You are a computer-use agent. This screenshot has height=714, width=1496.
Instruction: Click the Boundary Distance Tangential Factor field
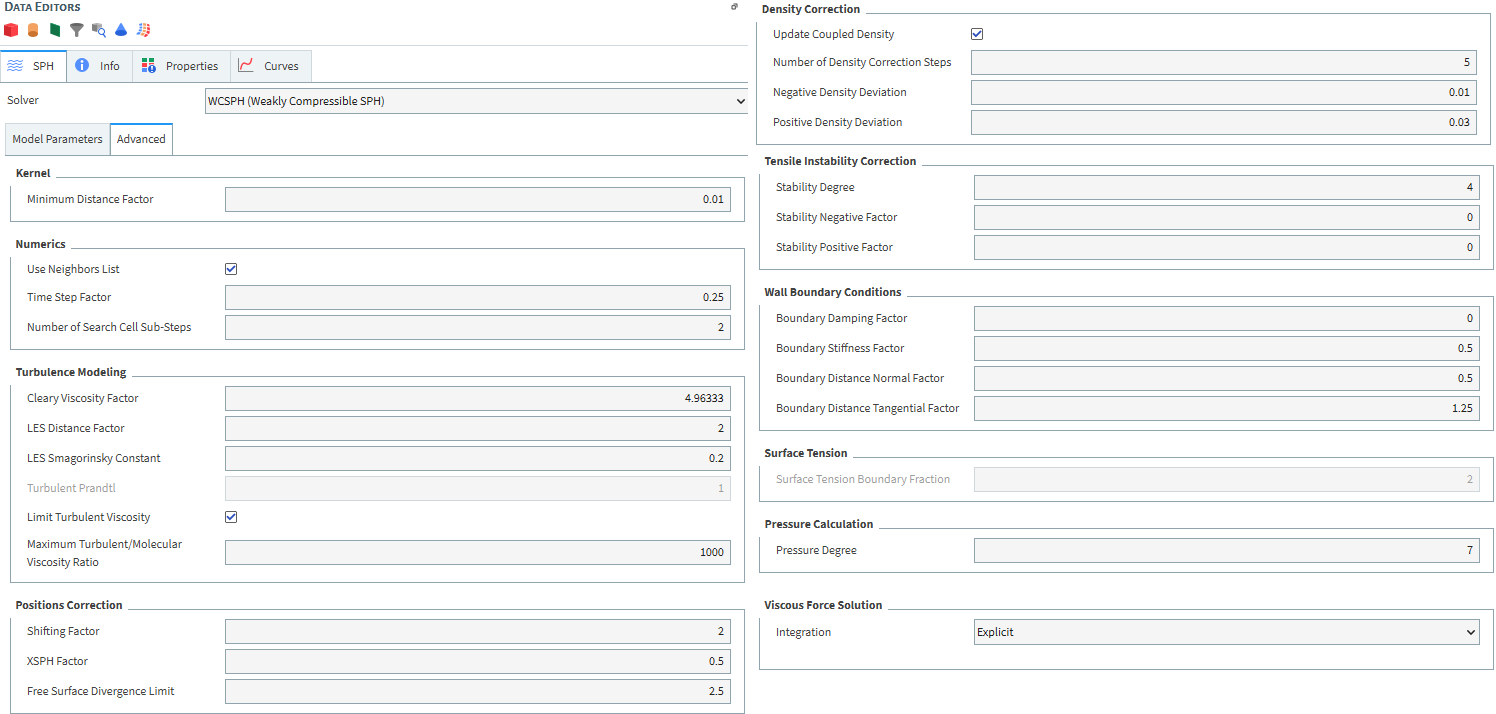[x=1226, y=408]
